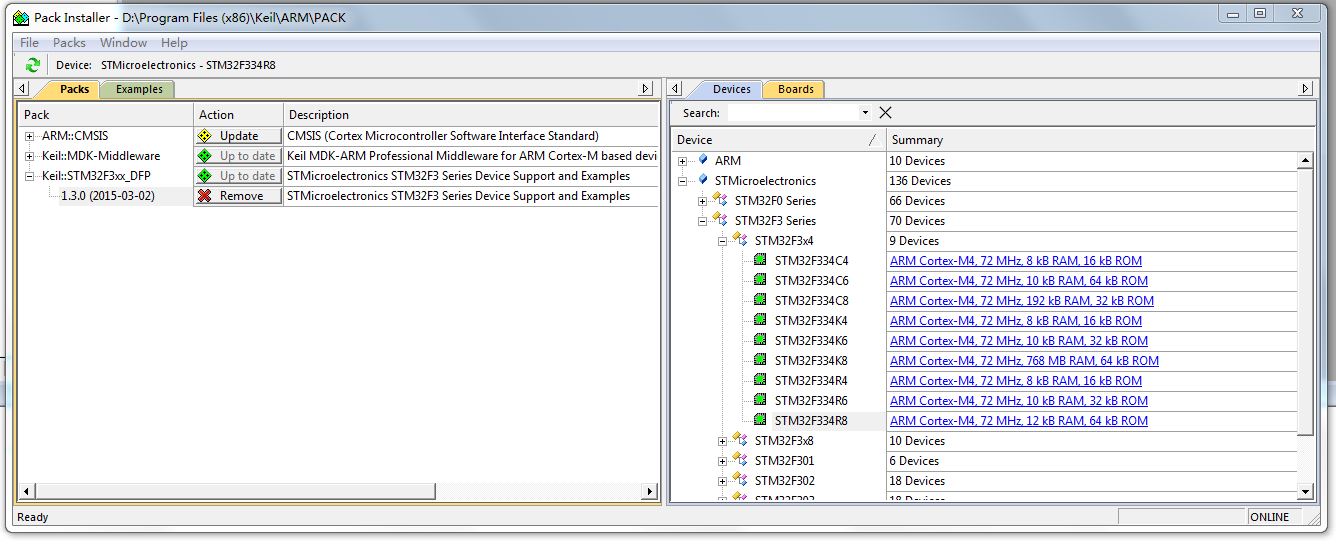Click the STM32F3x4 subfamily icon
The image size is (1336, 551).
[740, 240]
